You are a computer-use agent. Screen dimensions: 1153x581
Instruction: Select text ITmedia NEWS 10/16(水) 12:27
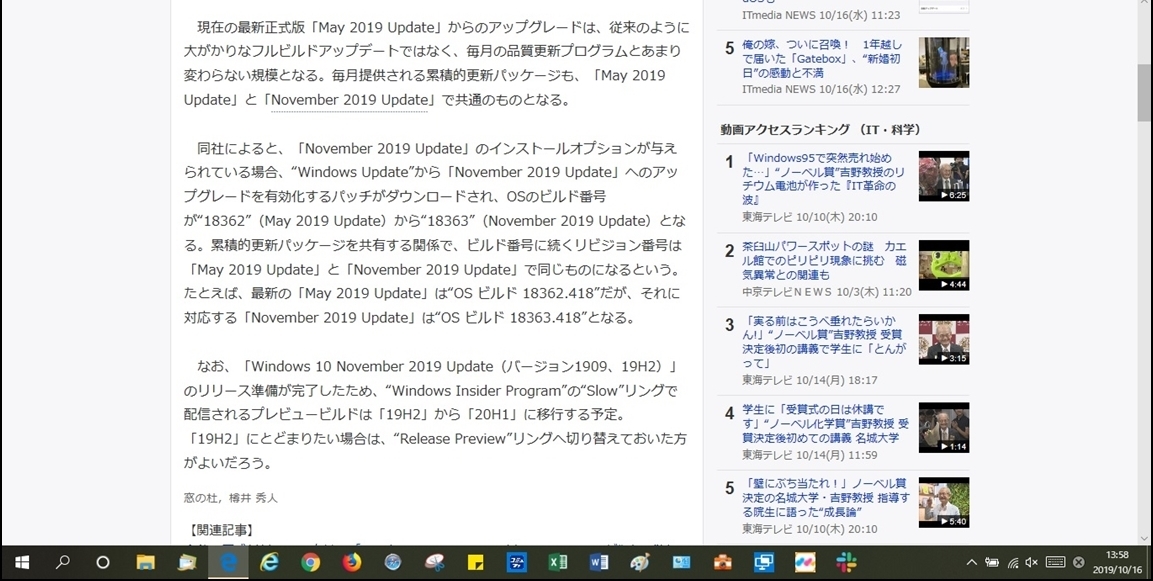tap(821, 89)
